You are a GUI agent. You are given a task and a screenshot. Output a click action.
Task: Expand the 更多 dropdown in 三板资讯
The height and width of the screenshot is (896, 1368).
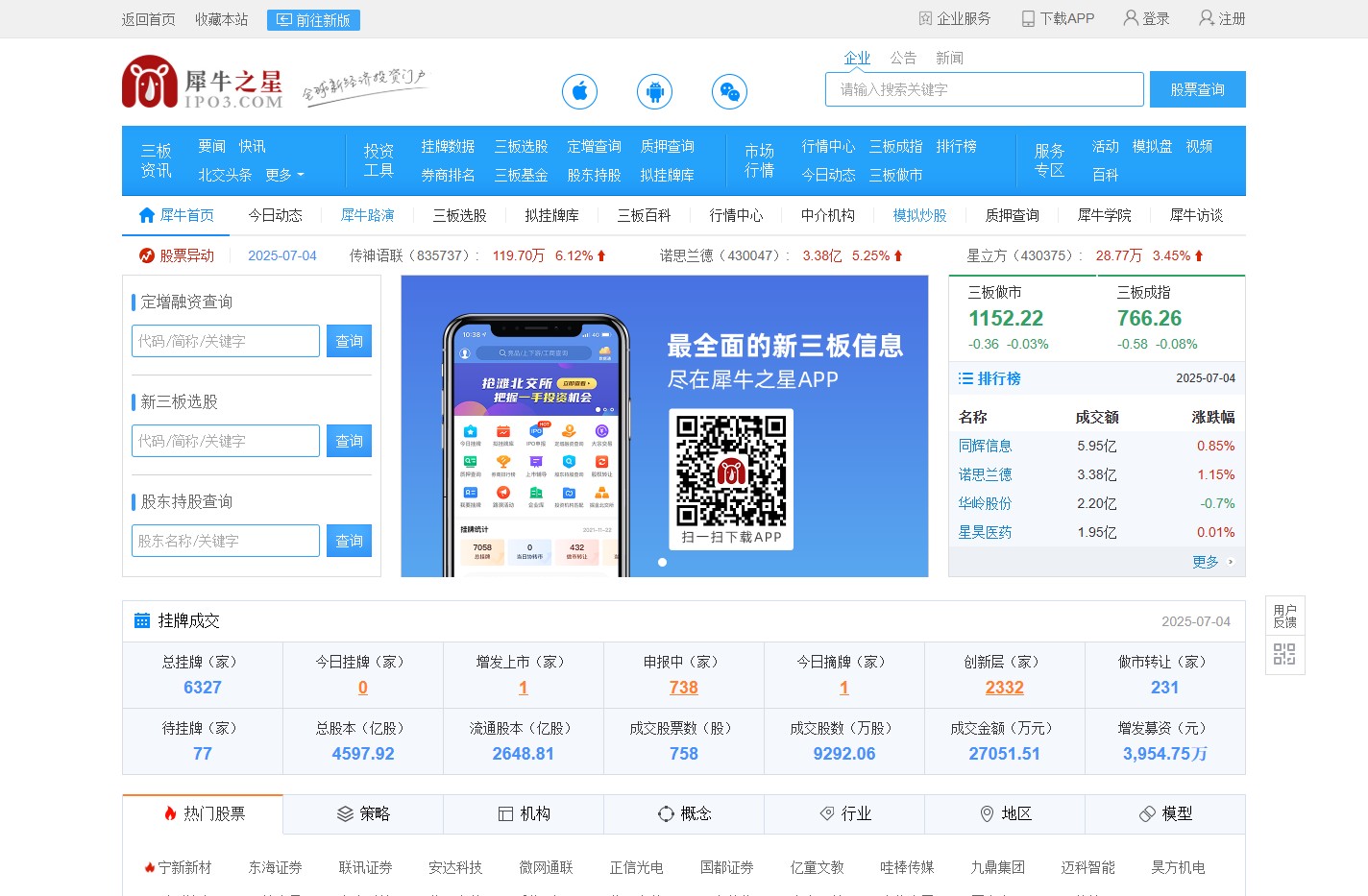pyautogui.click(x=284, y=175)
